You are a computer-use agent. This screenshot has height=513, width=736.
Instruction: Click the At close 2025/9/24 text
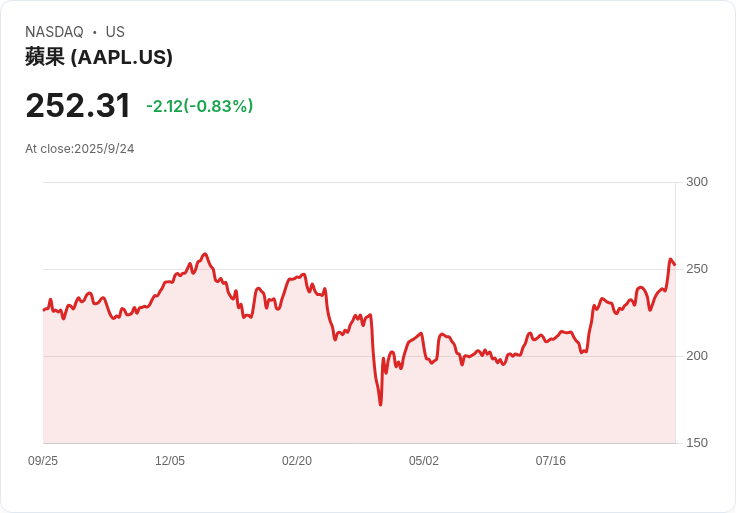click(x=80, y=149)
